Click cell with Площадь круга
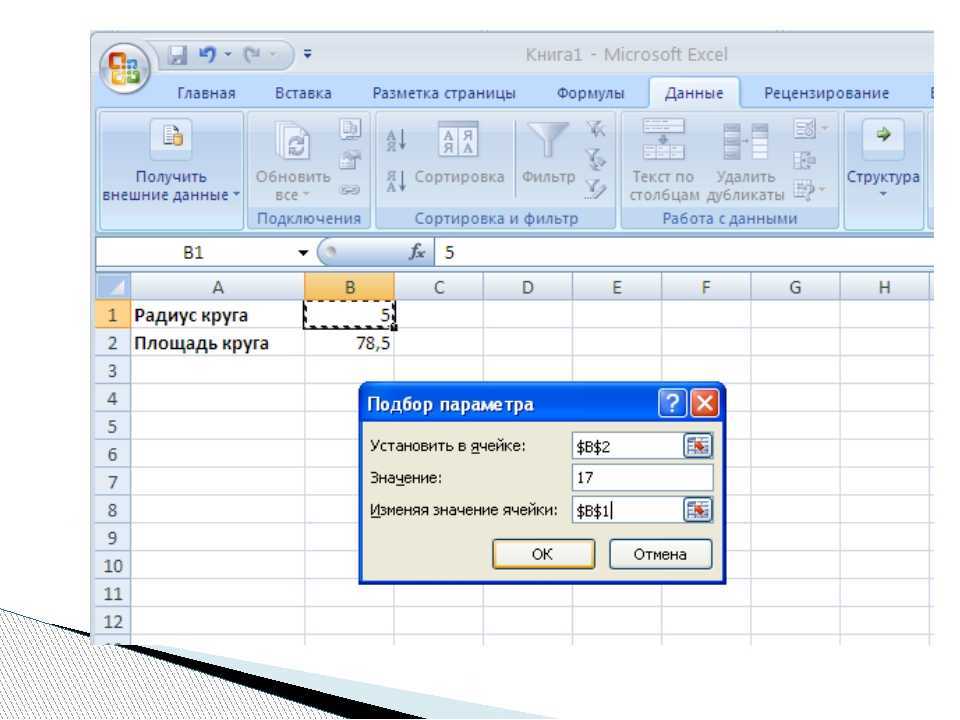The image size is (960, 720). 217,343
